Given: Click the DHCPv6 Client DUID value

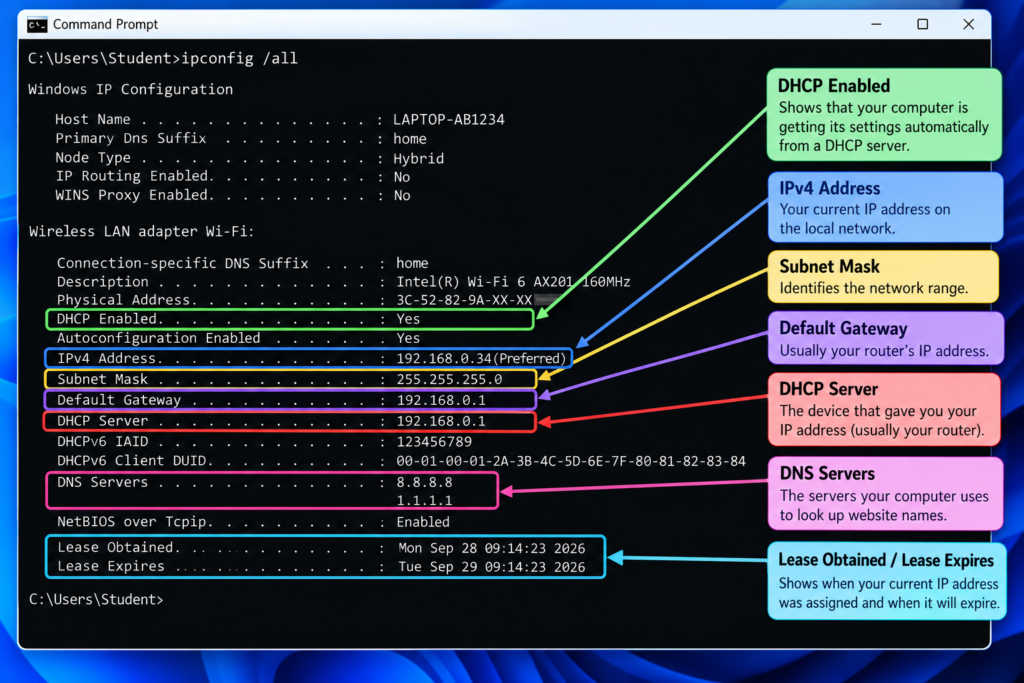Looking at the screenshot, I should (x=571, y=461).
